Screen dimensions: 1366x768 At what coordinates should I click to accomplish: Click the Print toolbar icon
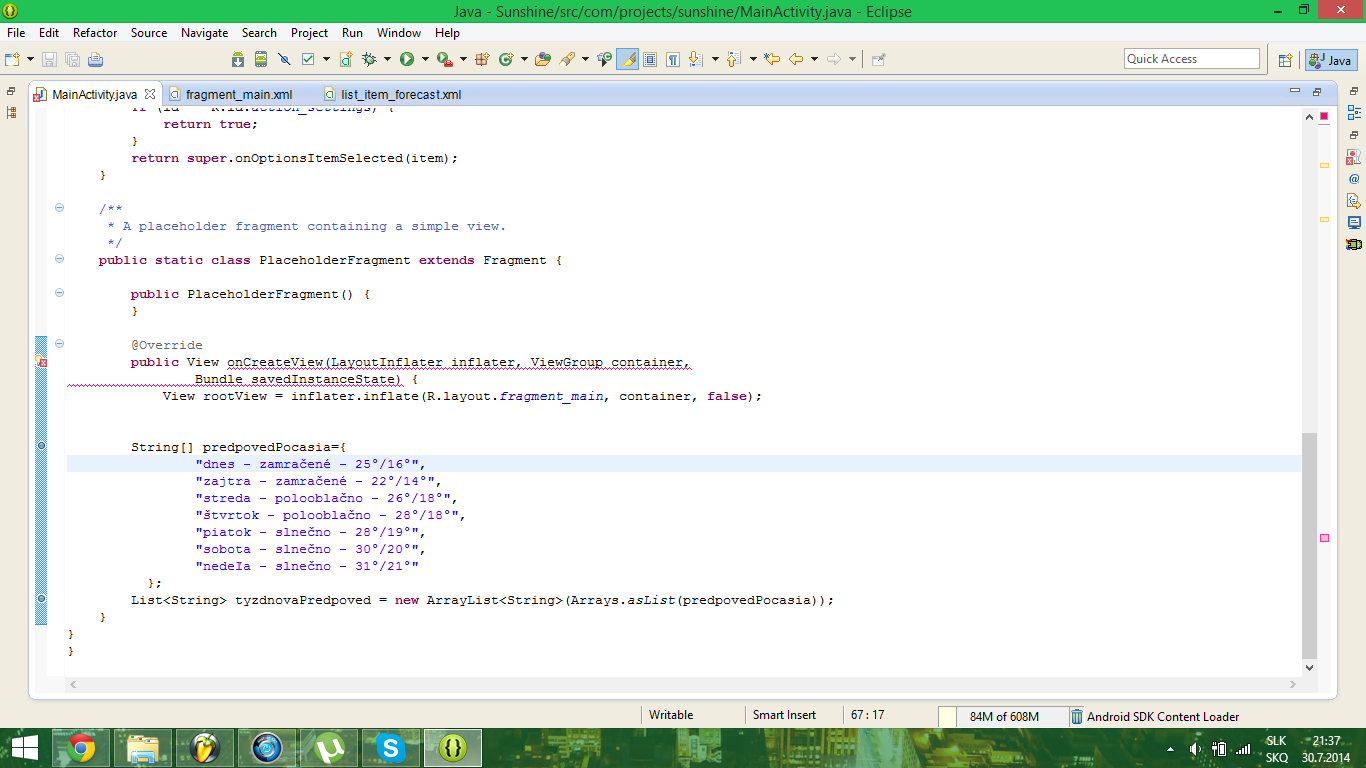pos(95,59)
